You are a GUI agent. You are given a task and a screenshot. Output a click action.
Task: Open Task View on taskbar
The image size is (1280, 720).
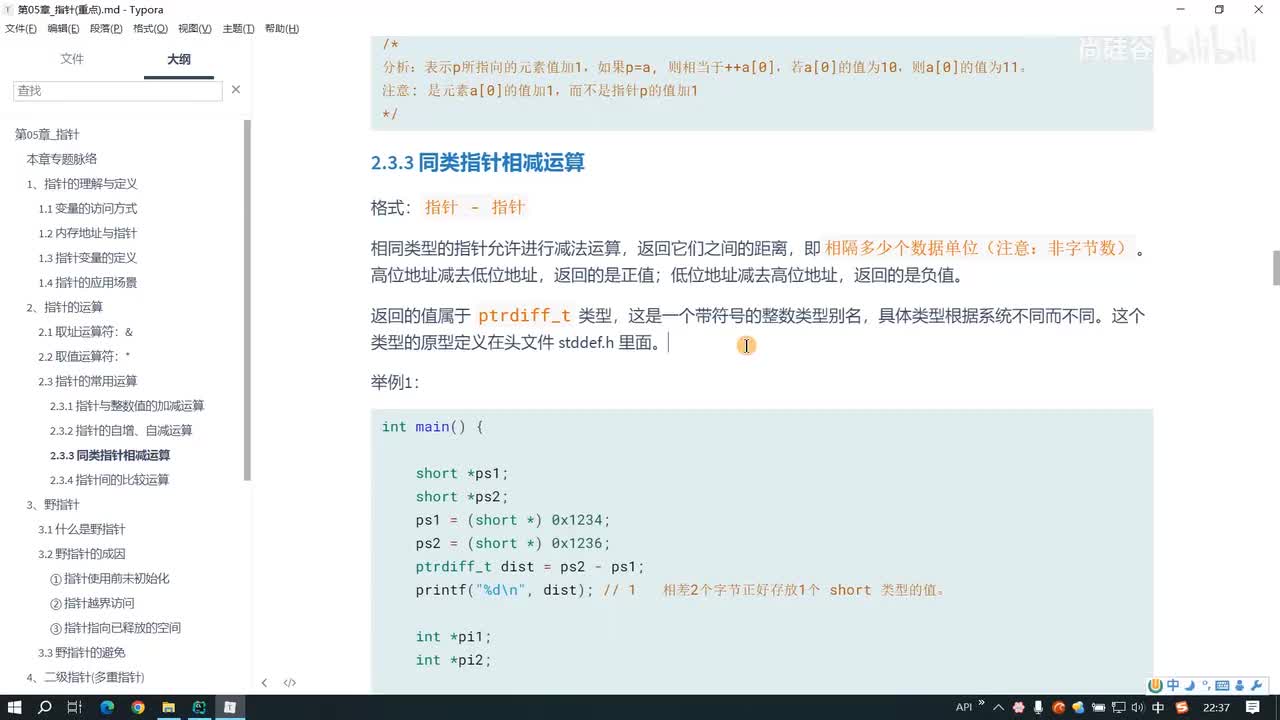[75, 707]
